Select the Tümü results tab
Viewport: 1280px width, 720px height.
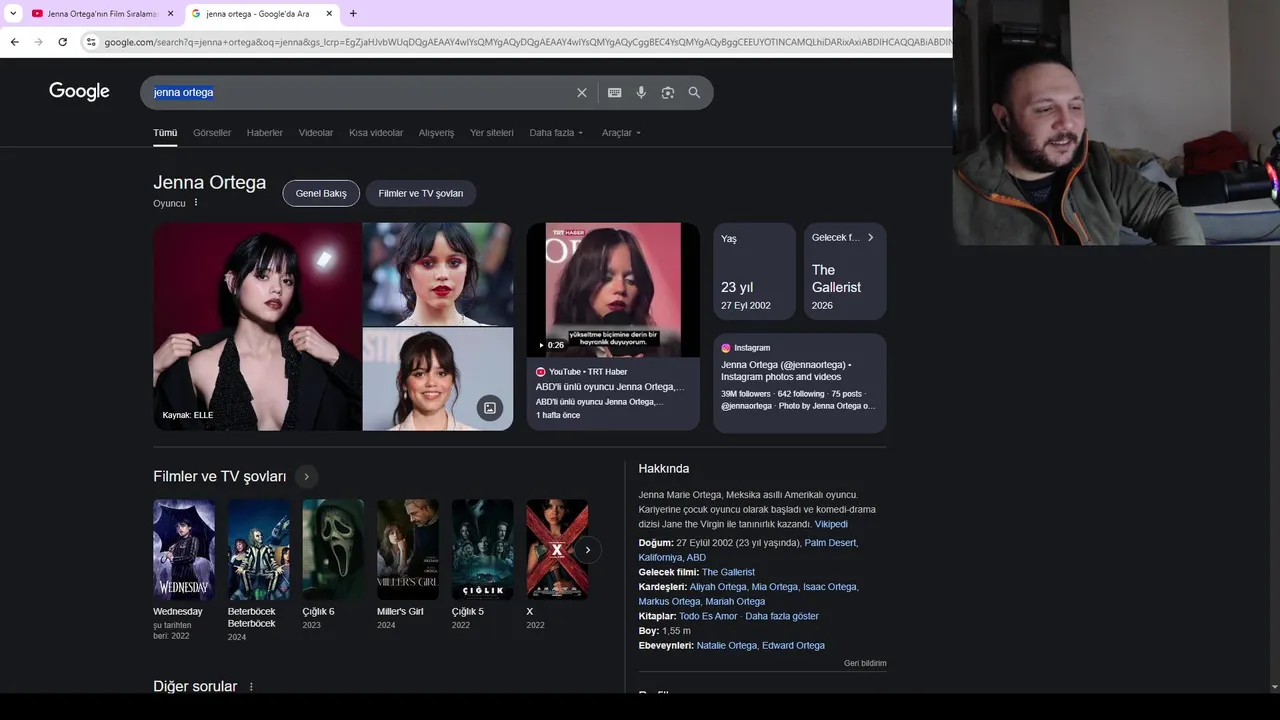165,133
